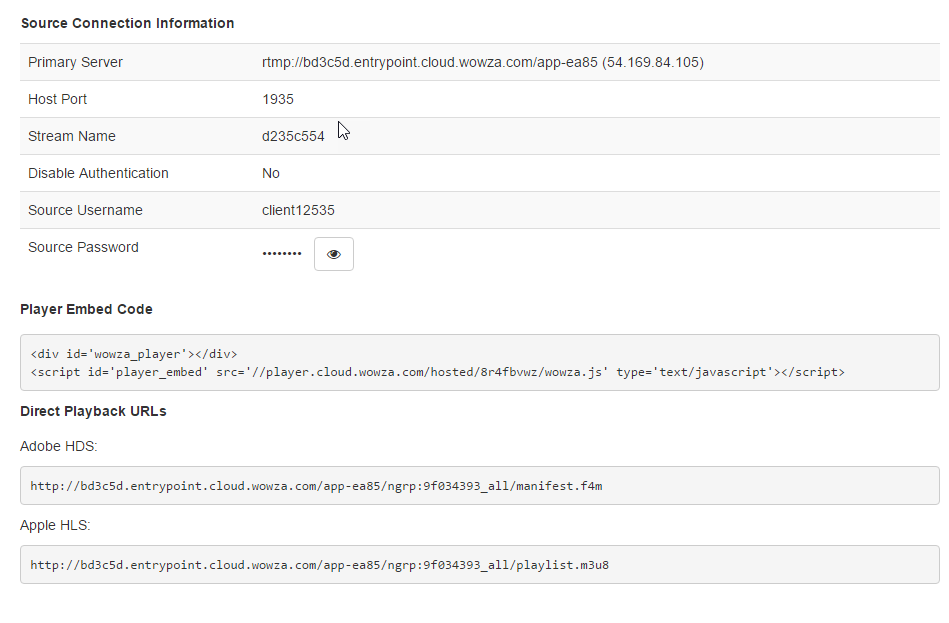Click the Apple HLS label

pyautogui.click(x=55, y=525)
